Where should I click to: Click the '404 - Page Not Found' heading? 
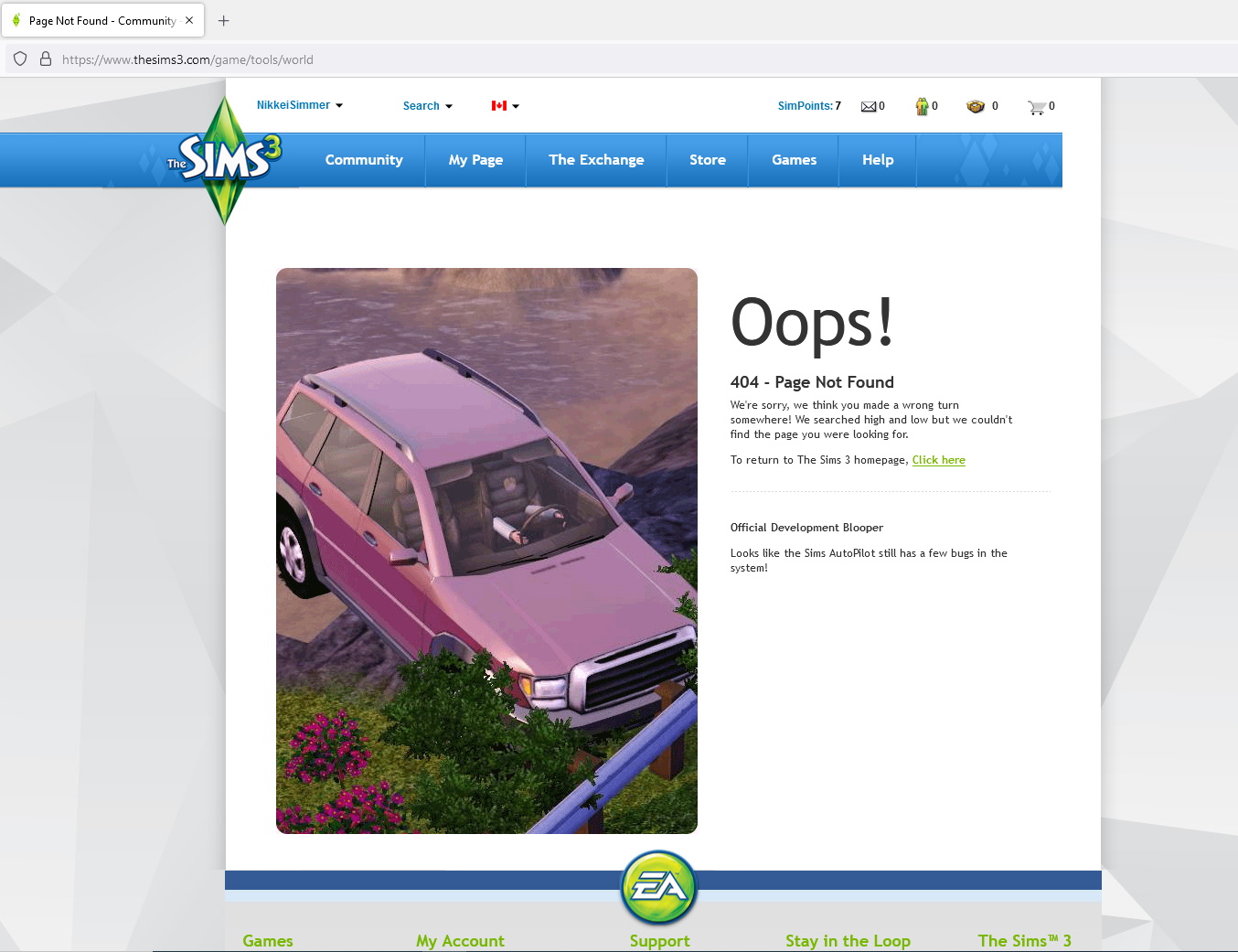coord(812,382)
